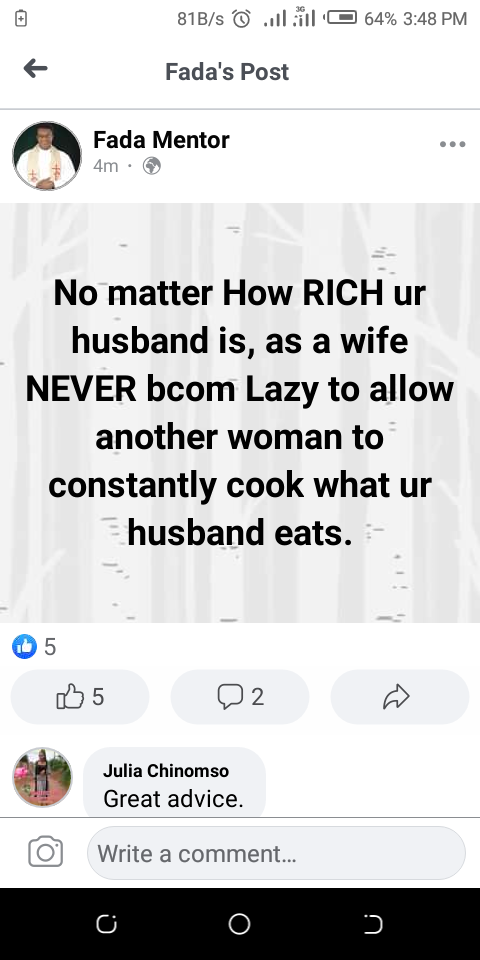
Task: Tap the camera icon to attach photo
Action: tap(45, 852)
